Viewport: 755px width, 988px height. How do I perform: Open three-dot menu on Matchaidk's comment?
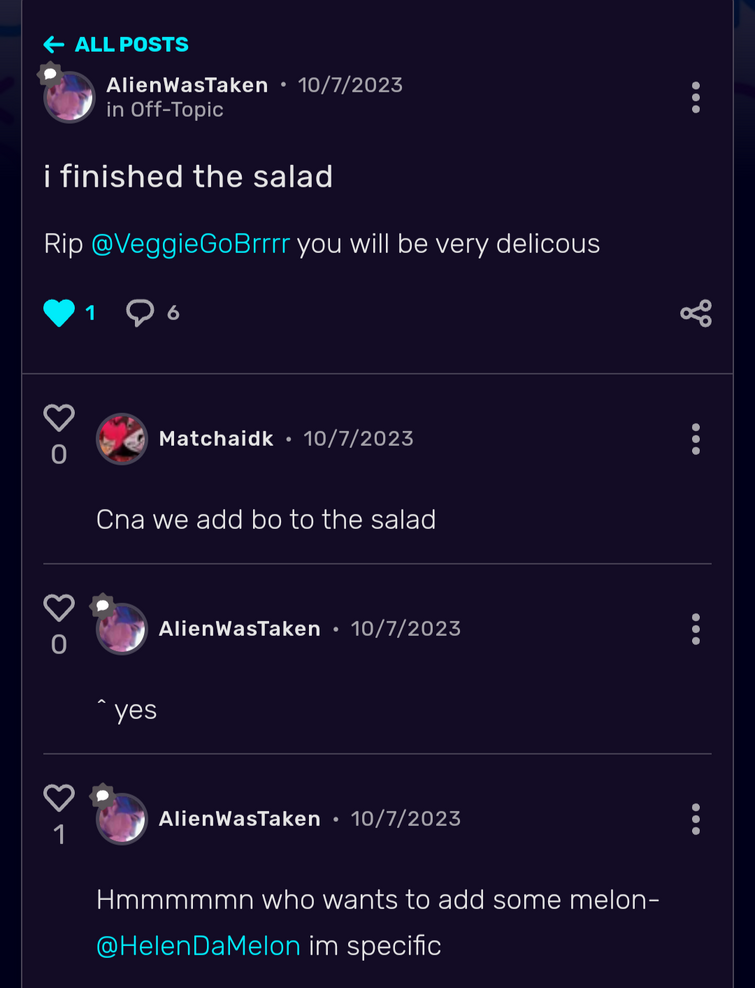(x=696, y=439)
